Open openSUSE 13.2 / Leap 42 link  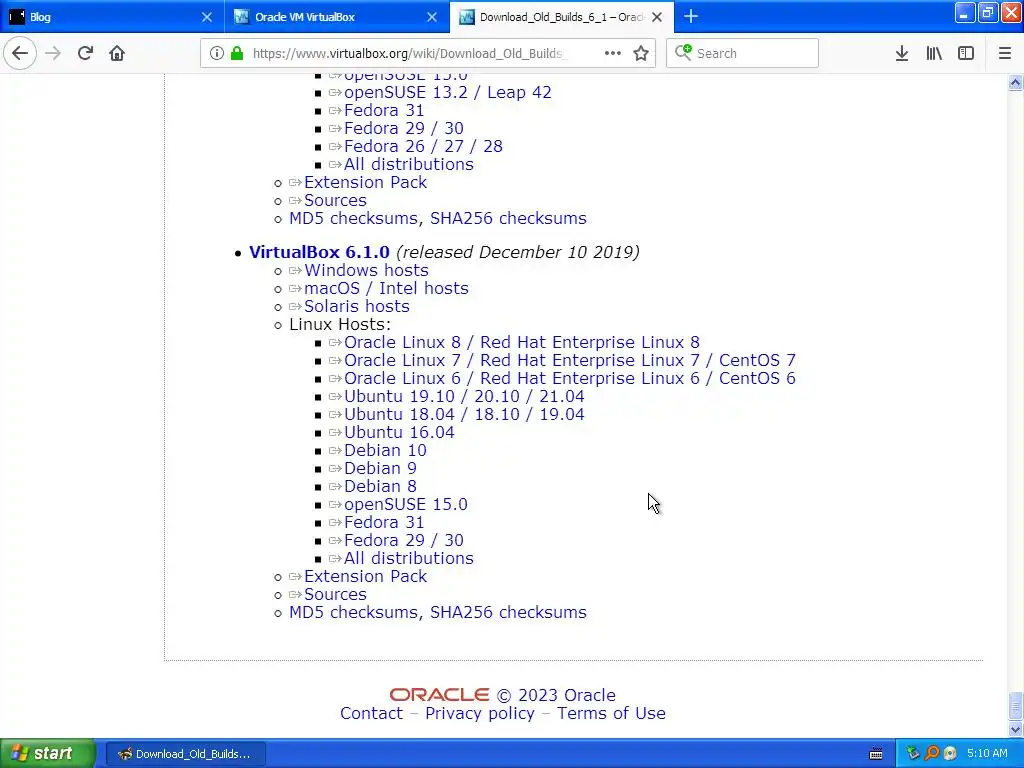coord(447,93)
